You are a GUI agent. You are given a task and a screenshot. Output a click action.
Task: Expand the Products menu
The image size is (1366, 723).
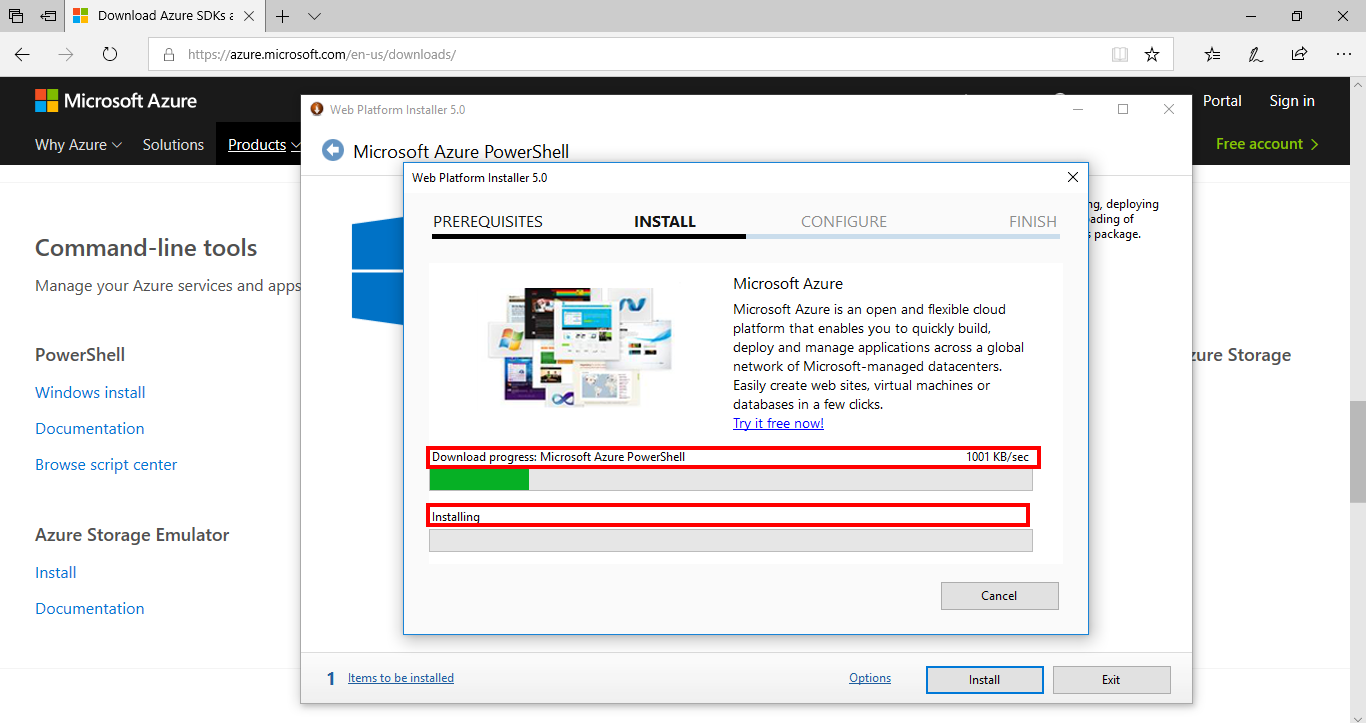point(264,144)
